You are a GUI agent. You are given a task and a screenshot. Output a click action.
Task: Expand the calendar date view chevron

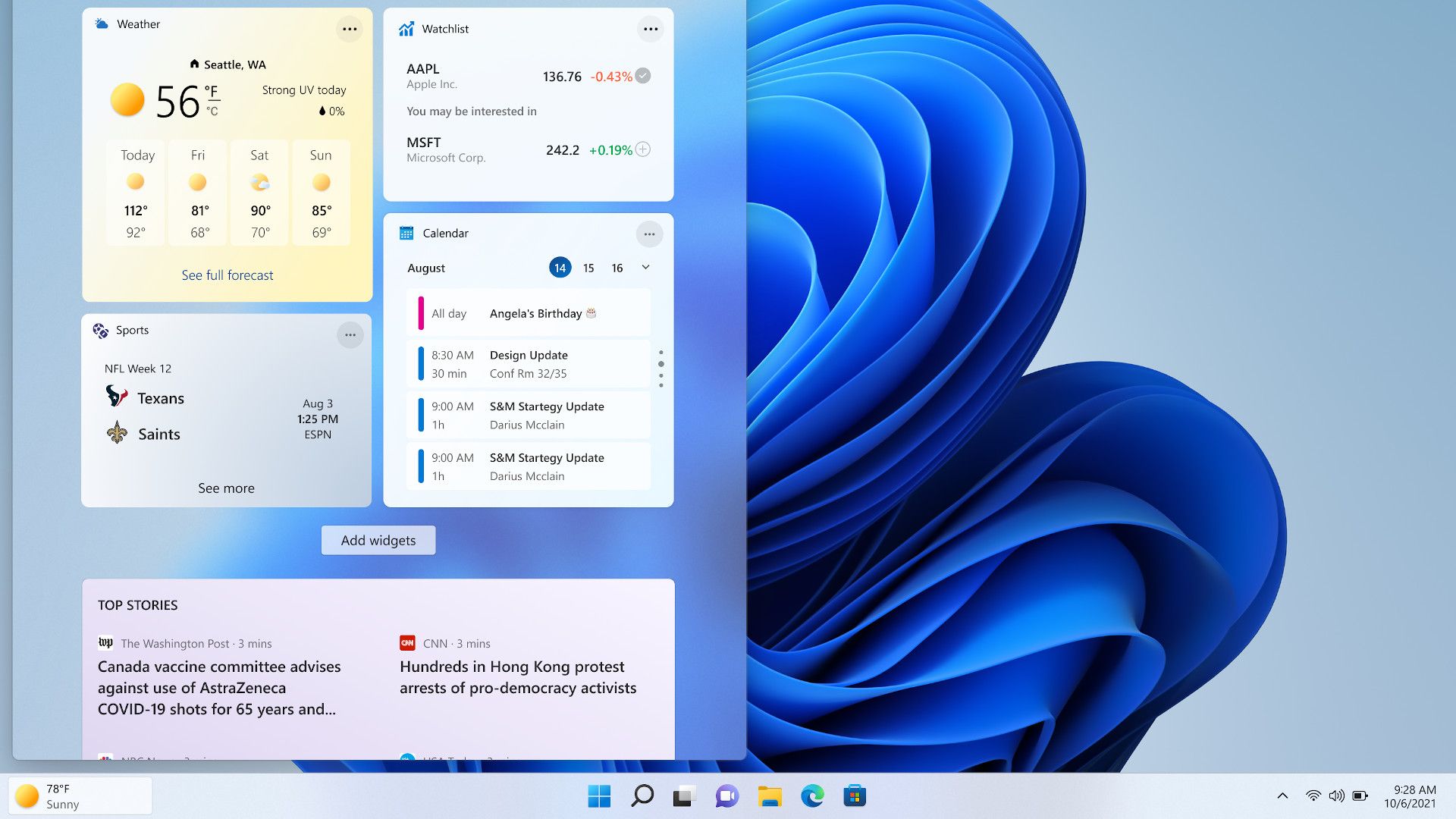point(645,267)
